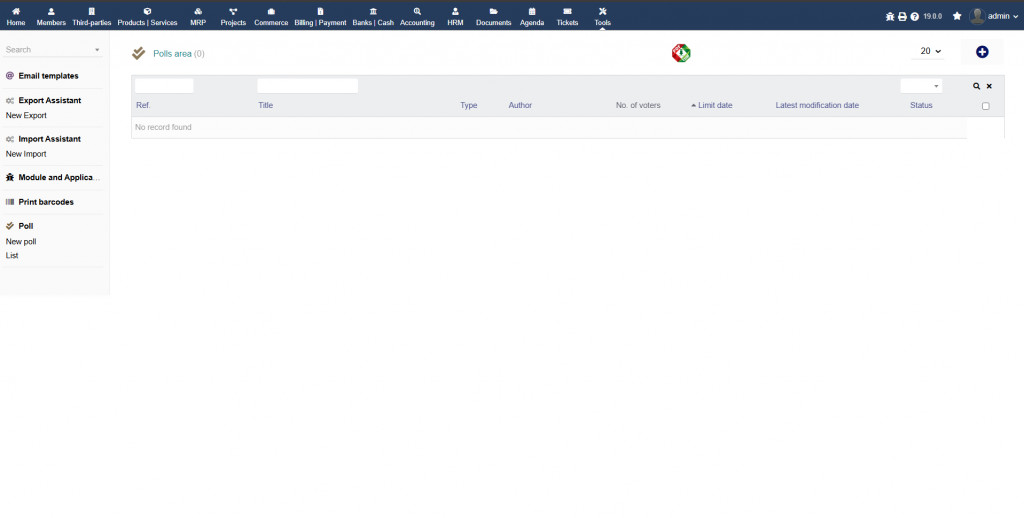Open Print barcodes in sidebar
The height and width of the screenshot is (518, 1024).
[x=46, y=202]
